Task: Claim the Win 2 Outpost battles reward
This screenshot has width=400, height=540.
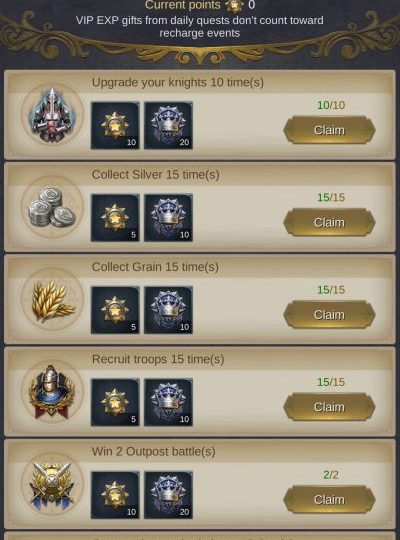Action: [329, 499]
